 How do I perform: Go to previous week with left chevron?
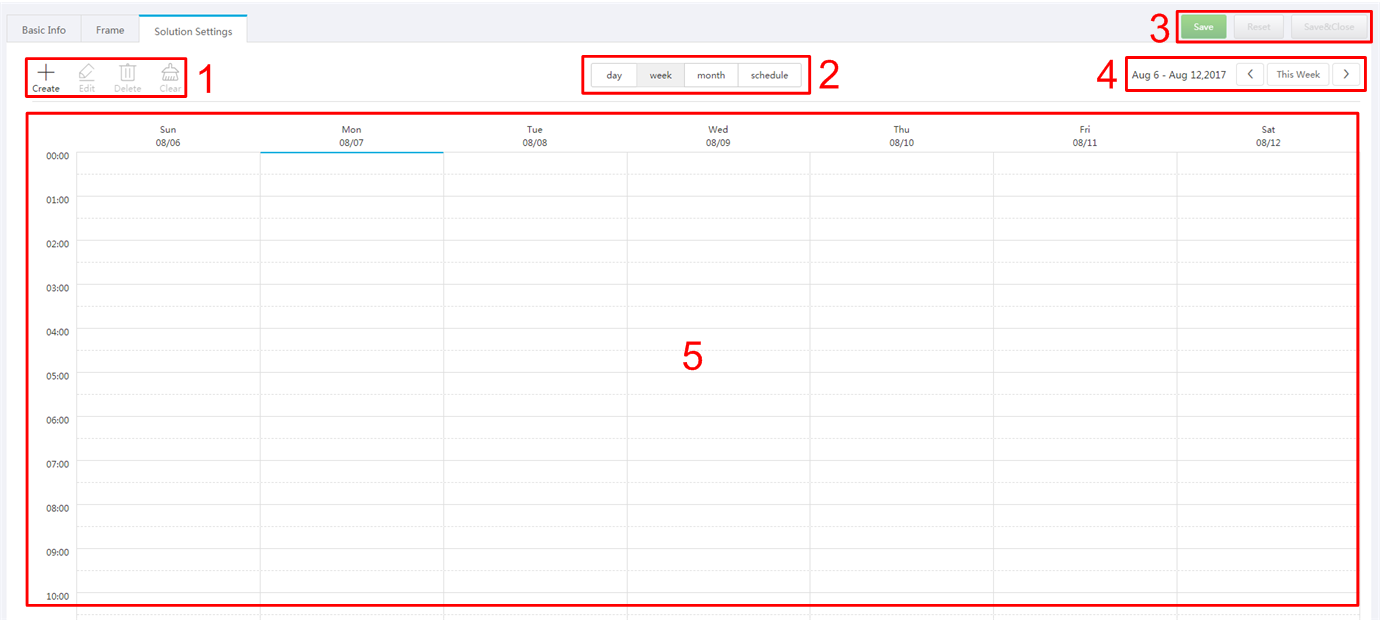pyautogui.click(x=1250, y=74)
